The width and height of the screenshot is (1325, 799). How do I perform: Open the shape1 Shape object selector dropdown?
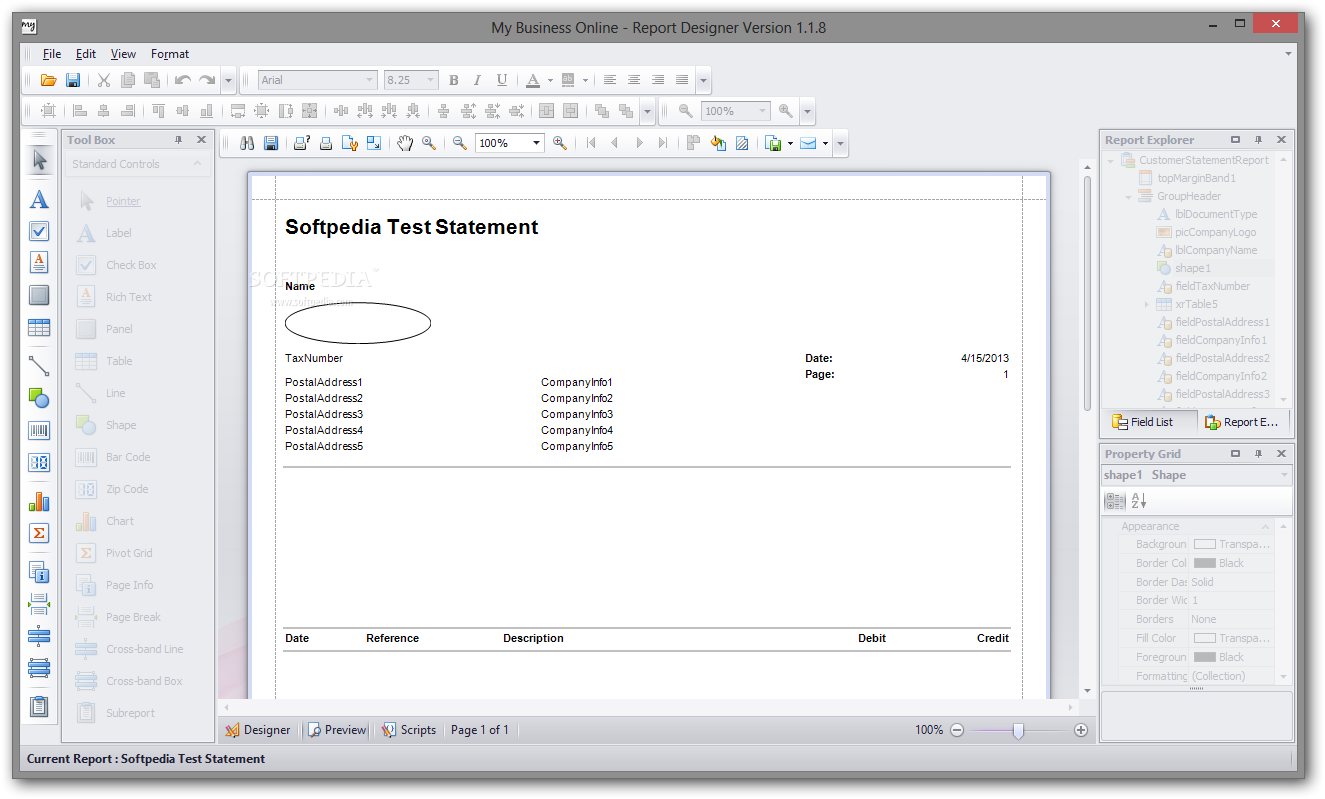click(x=1284, y=475)
